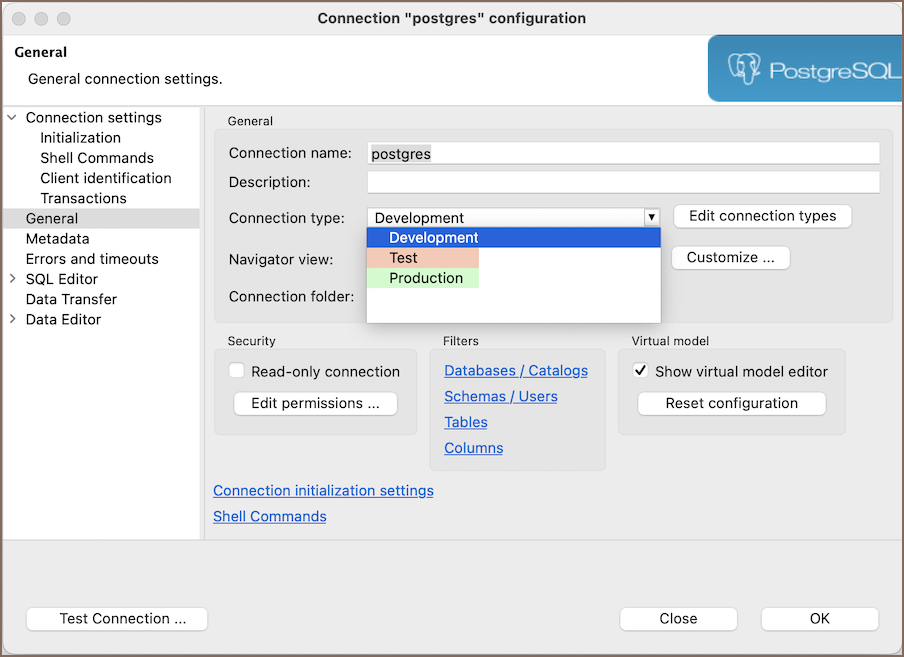Click the Edit permissions button
Viewport: 904px width, 657px height.
pyautogui.click(x=315, y=403)
